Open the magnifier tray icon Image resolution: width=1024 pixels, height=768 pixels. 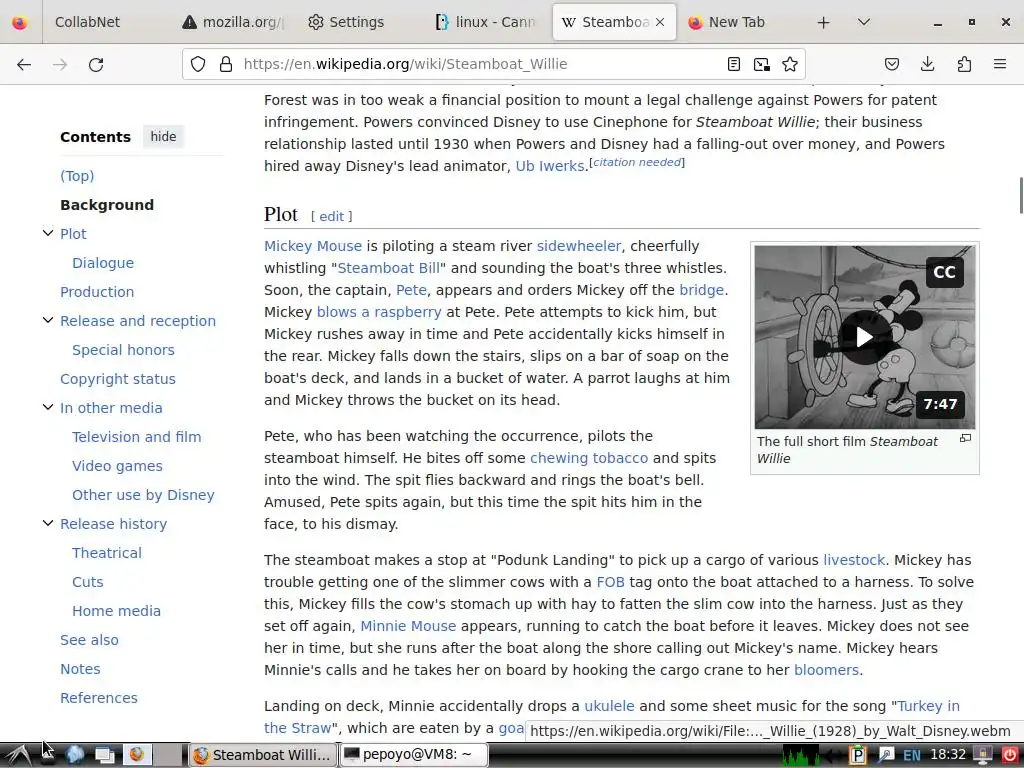coord(886,756)
